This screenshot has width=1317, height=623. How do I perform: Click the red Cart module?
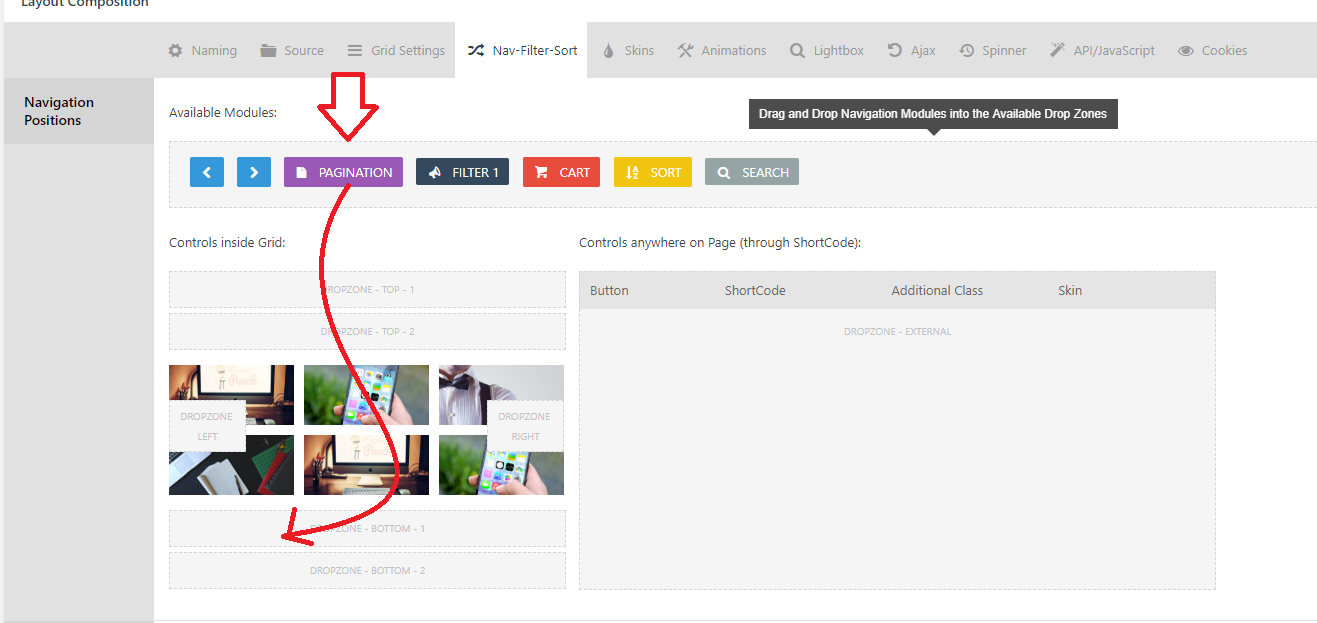[x=562, y=172]
